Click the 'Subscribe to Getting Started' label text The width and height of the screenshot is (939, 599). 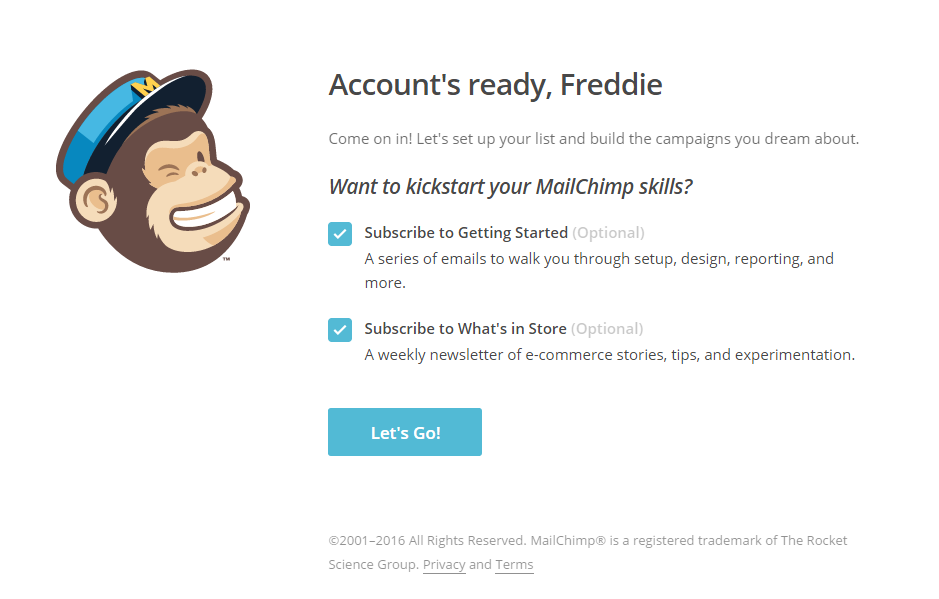(x=466, y=232)
